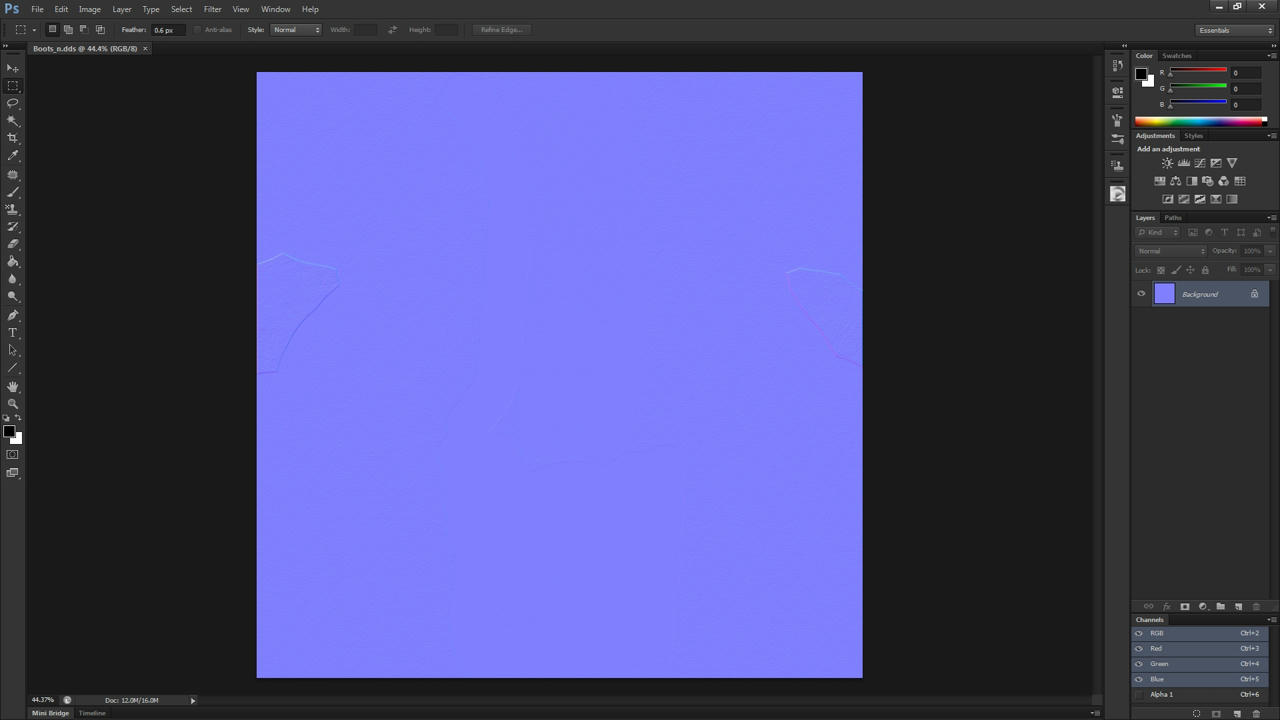Open the Opacity dropdown in Layers panel
This screenshot has height=720, width=1280.
(1270, 251)
